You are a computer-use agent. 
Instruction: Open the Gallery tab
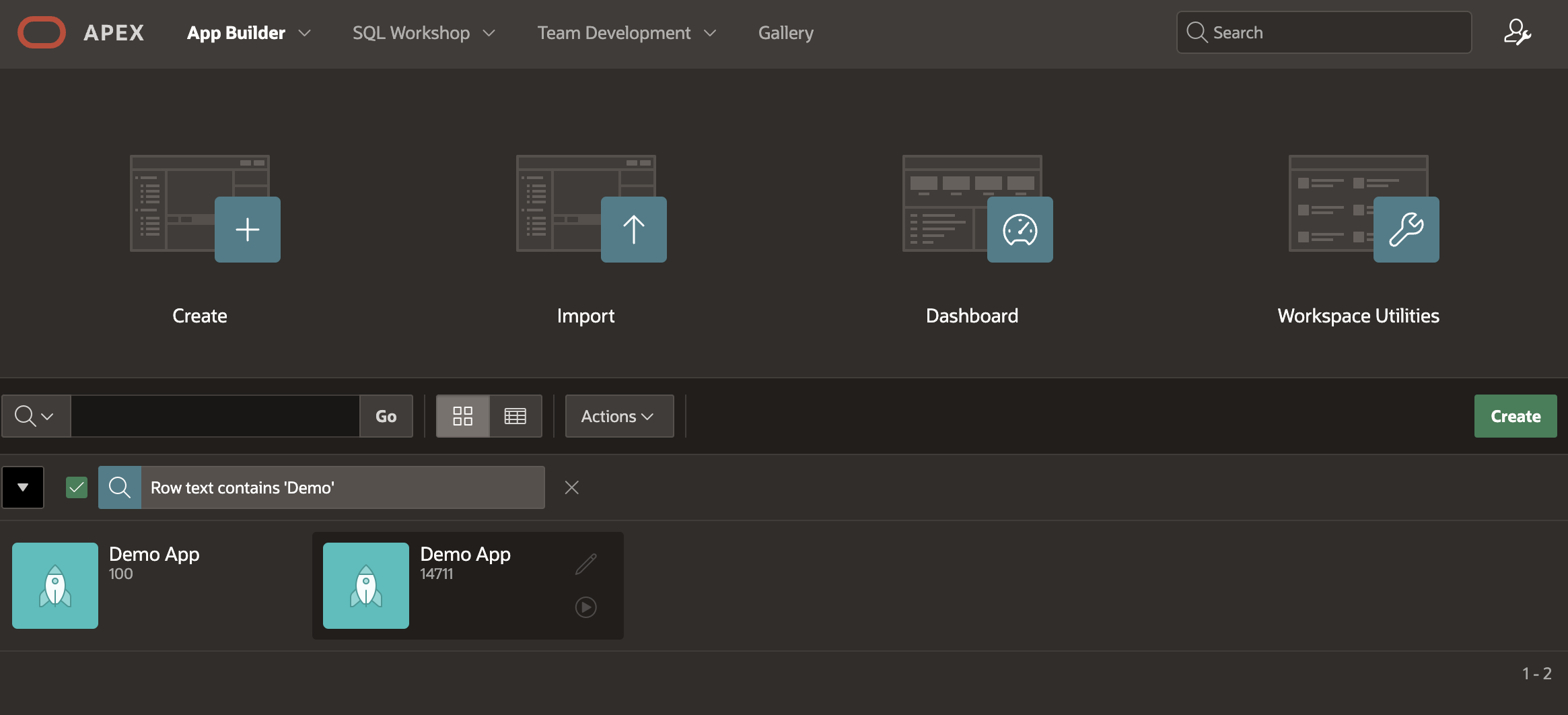pyautogui.click(x=786, y=33)
